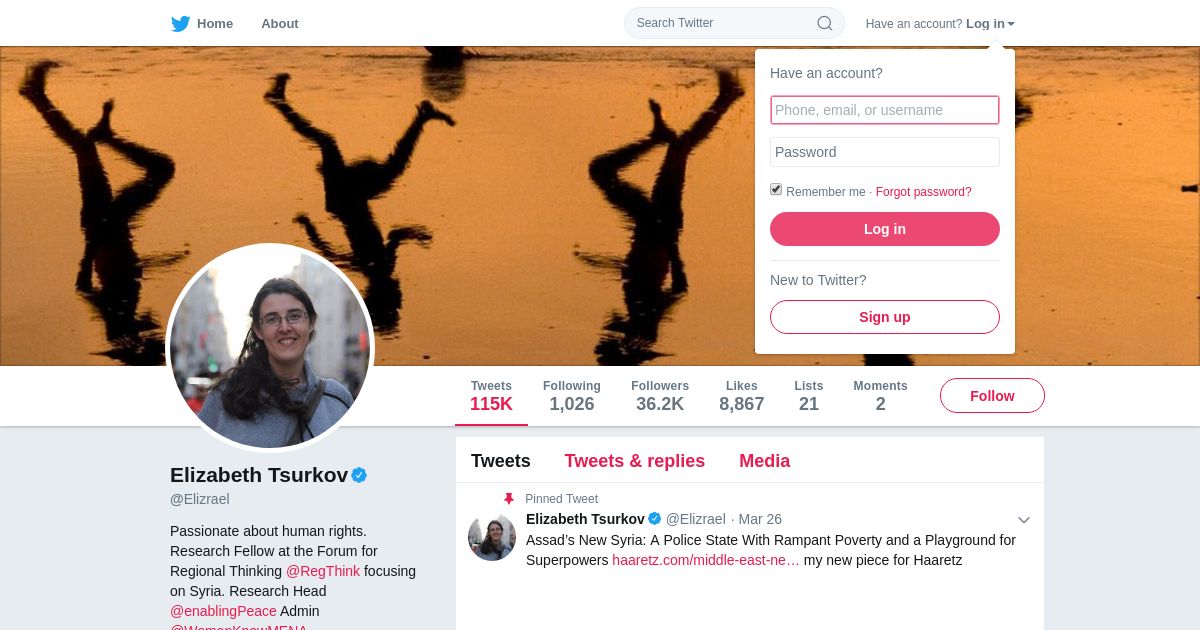1200x630 pixels.
Task: Switch to the Tweets & replies tab
Action: (634, 461)
